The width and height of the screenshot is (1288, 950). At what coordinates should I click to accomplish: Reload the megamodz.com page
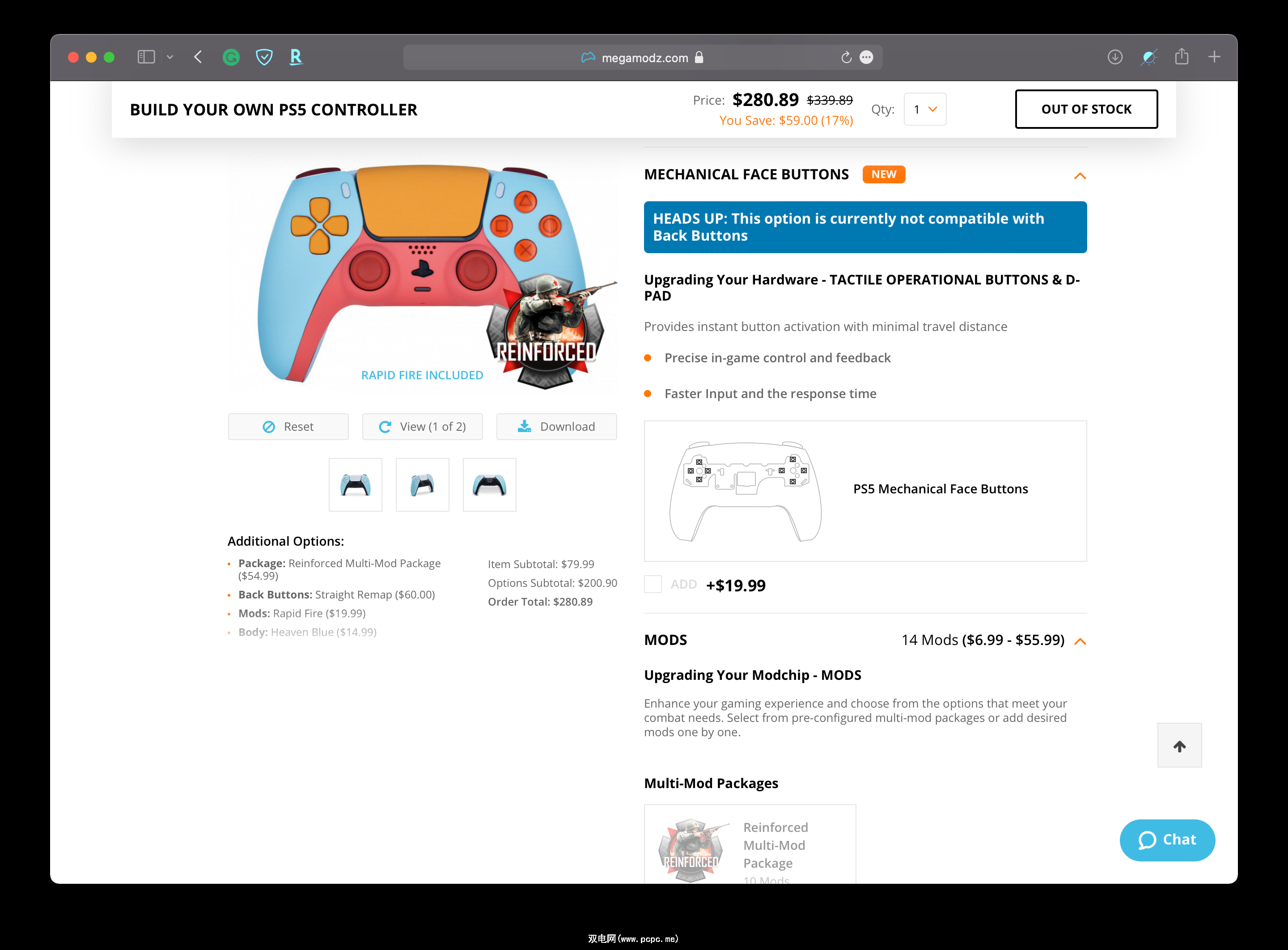pos(846,58)
